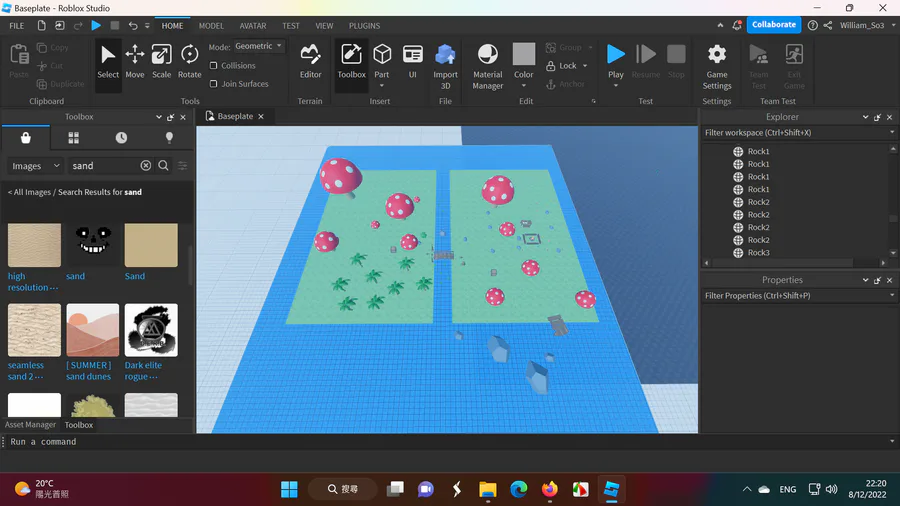900x506 pixels.
Task: Switch to Asset Manager bottom tab
Action: tap(30, 425)
